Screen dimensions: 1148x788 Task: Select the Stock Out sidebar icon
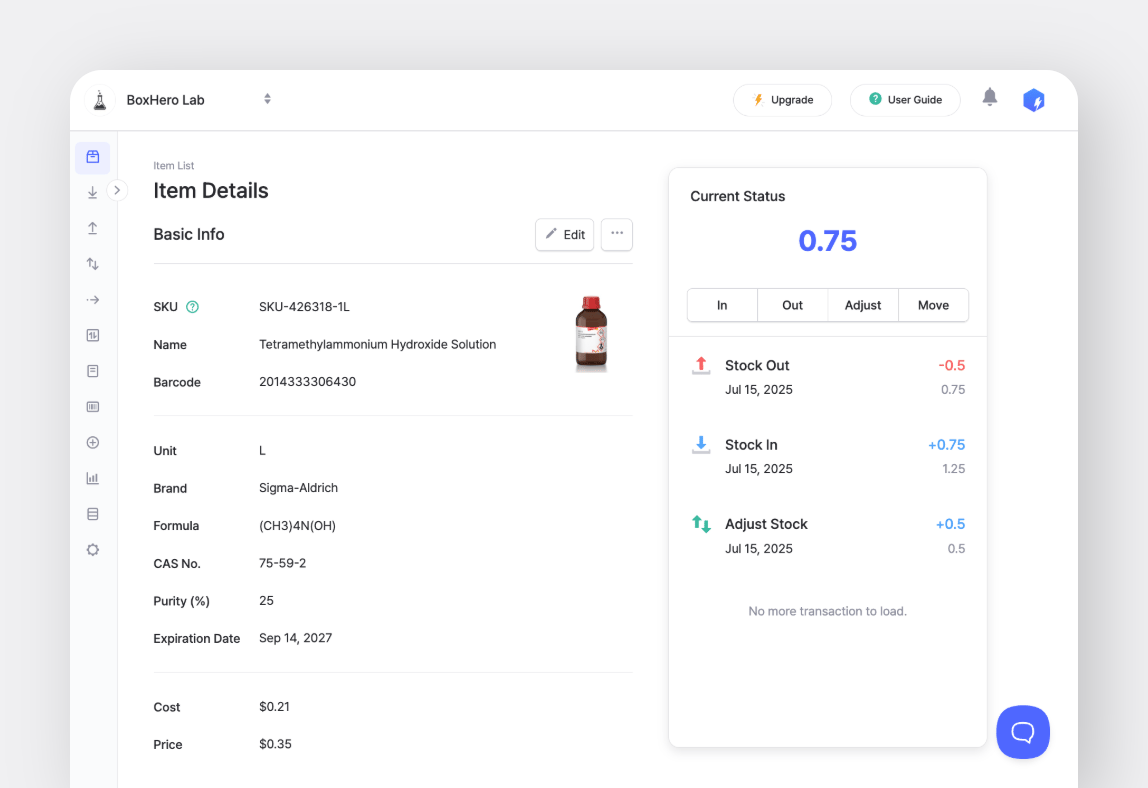(x=92, y=227)
